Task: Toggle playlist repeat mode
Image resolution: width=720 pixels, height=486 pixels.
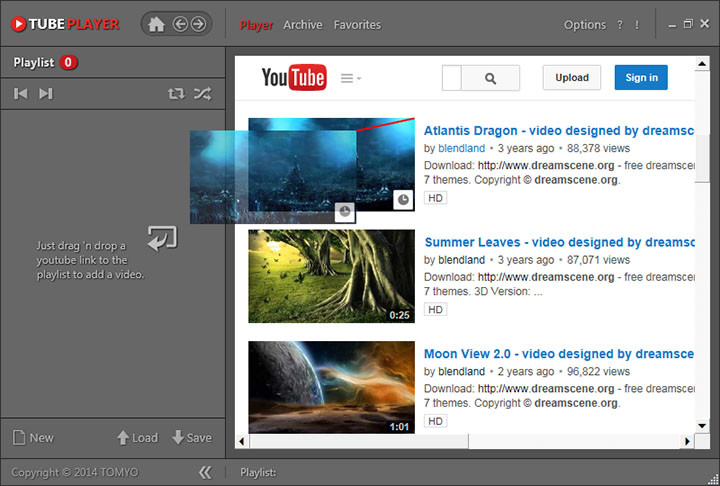Action: 176,94
